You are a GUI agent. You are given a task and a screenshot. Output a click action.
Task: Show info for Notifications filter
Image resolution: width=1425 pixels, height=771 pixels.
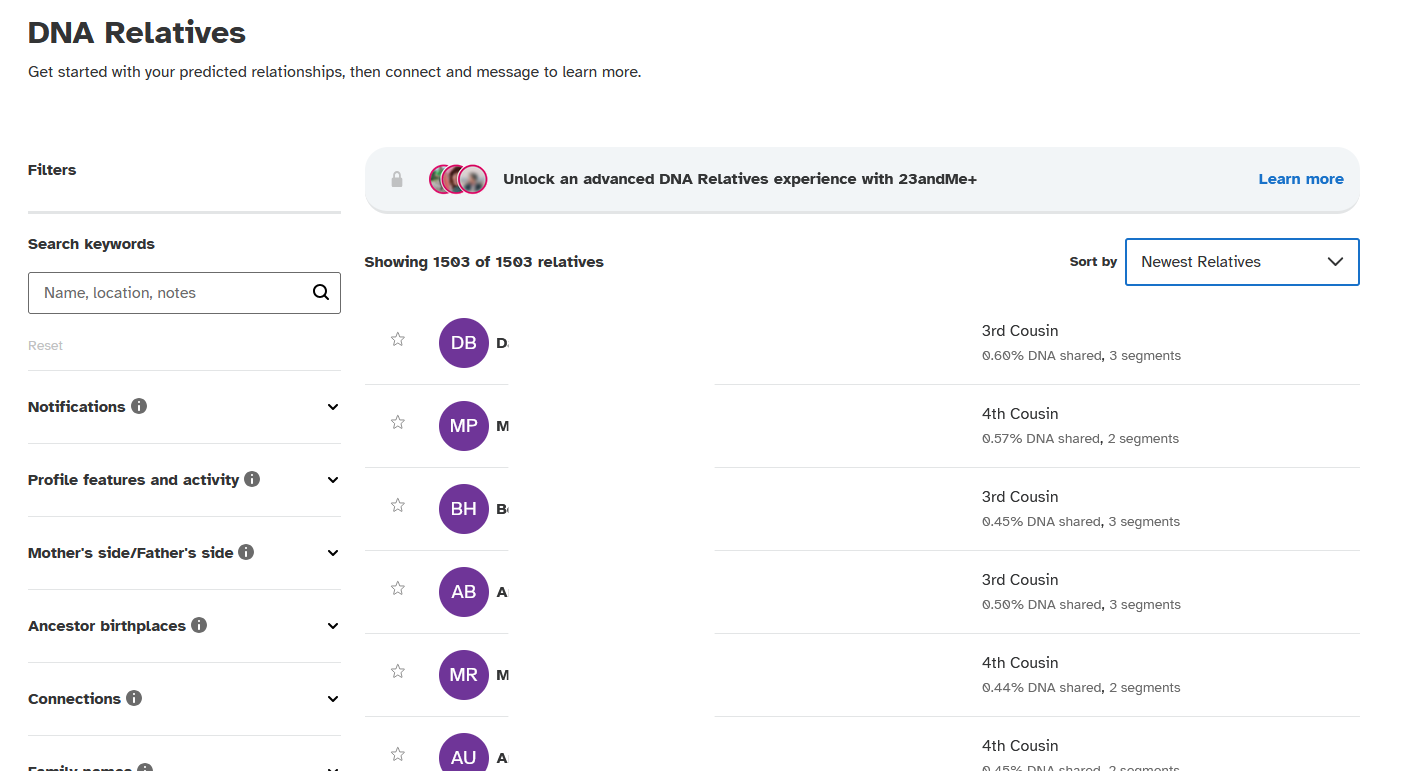(139, 406)
